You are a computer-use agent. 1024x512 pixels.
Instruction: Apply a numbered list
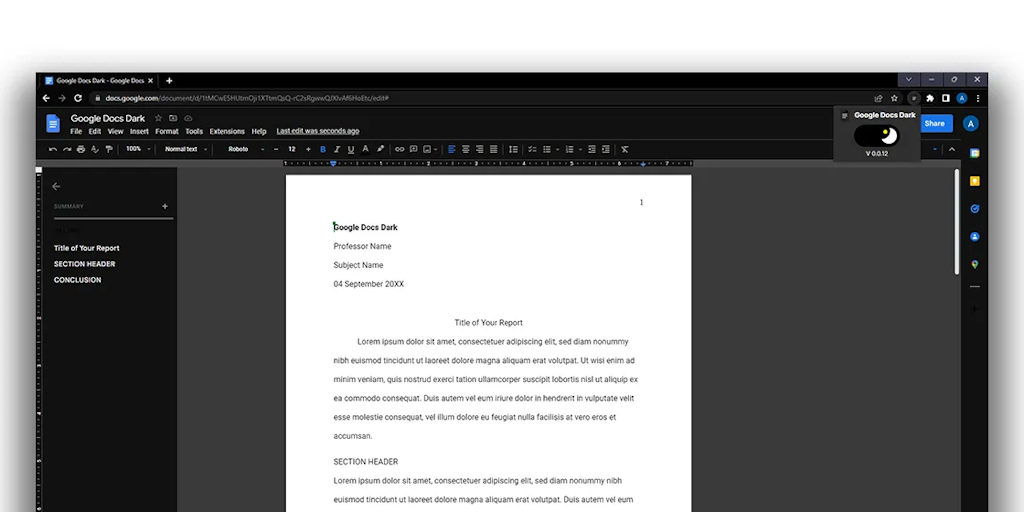[569, 149]
